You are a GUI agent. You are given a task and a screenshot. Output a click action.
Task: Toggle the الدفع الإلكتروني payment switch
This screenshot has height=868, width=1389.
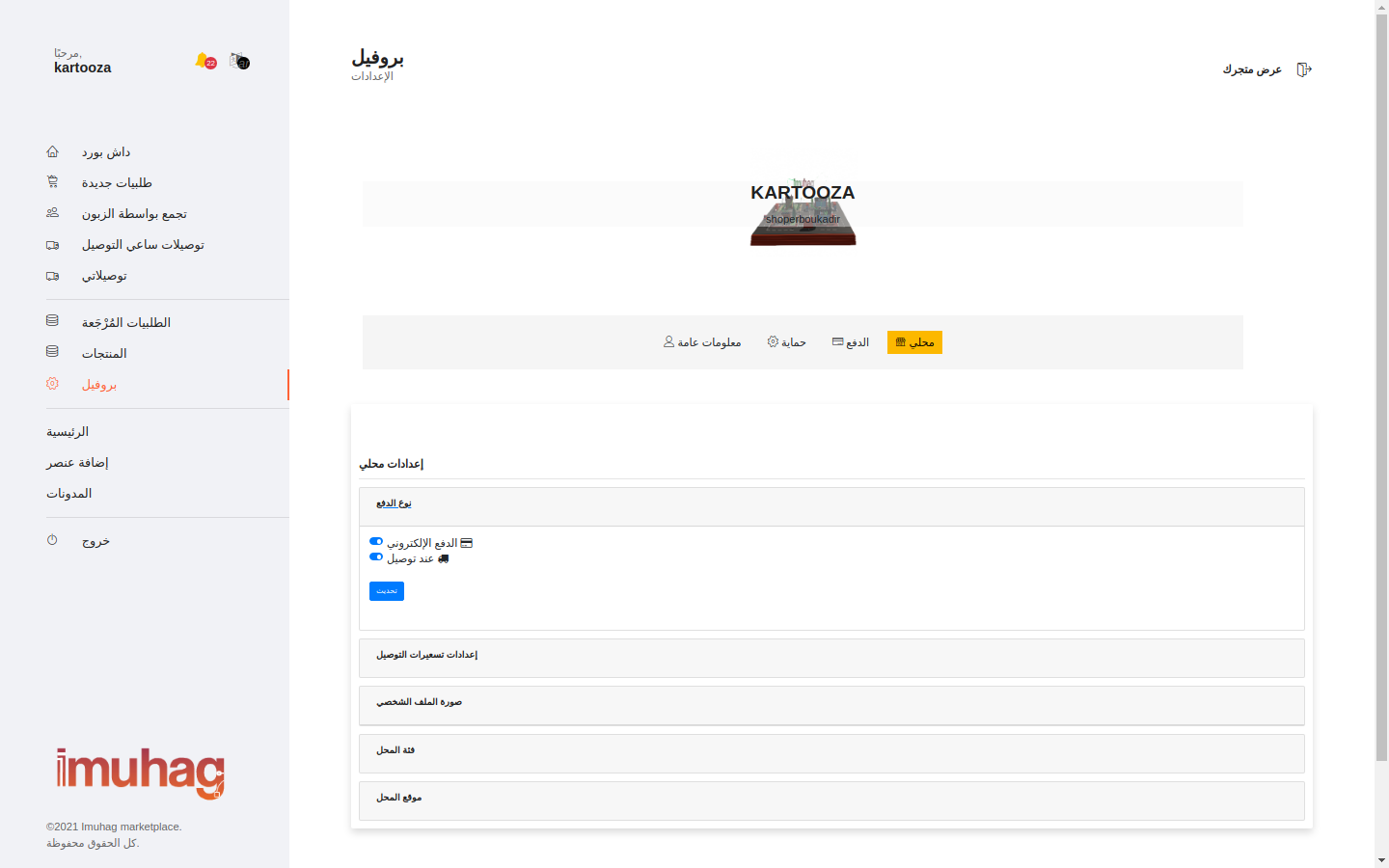376,542
